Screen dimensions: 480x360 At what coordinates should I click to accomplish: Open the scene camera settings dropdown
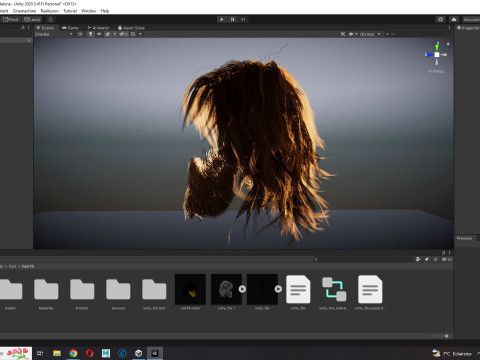click(353, 34)
